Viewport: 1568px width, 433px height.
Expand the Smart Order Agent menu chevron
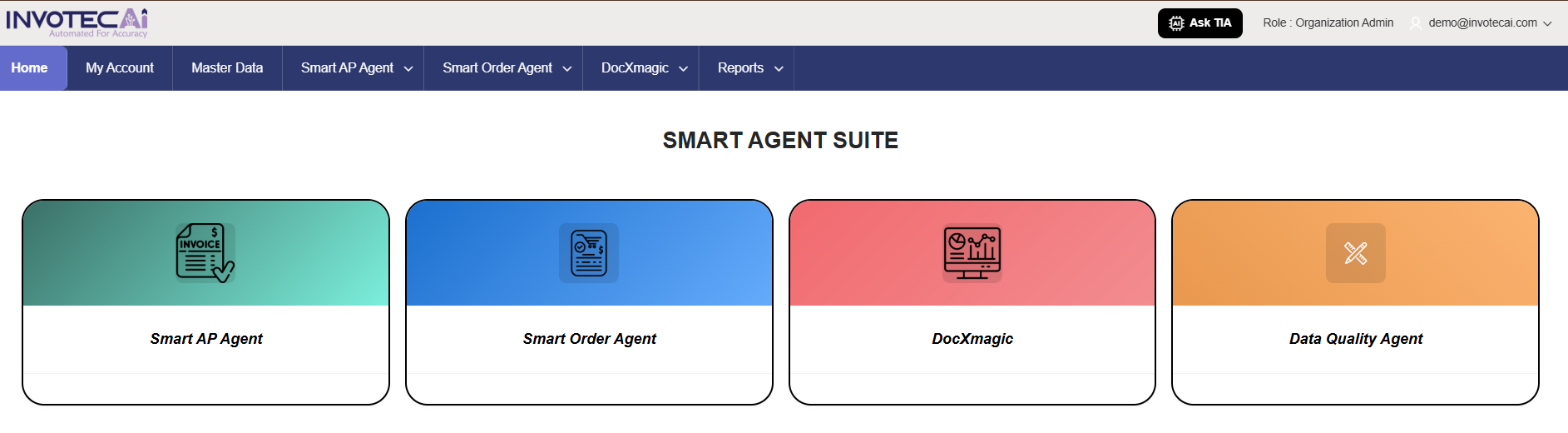(x=567, y=69)
